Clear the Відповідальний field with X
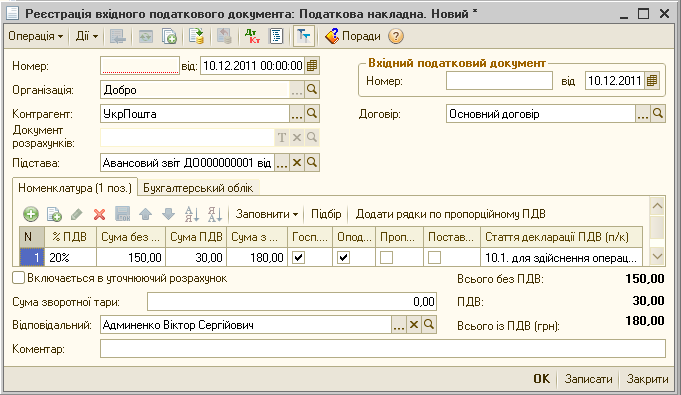 [x=413, y=325]
